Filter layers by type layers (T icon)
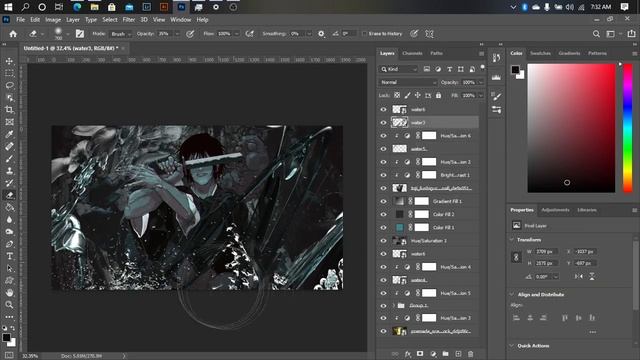The image size is (640, 360). coord(449,69)
